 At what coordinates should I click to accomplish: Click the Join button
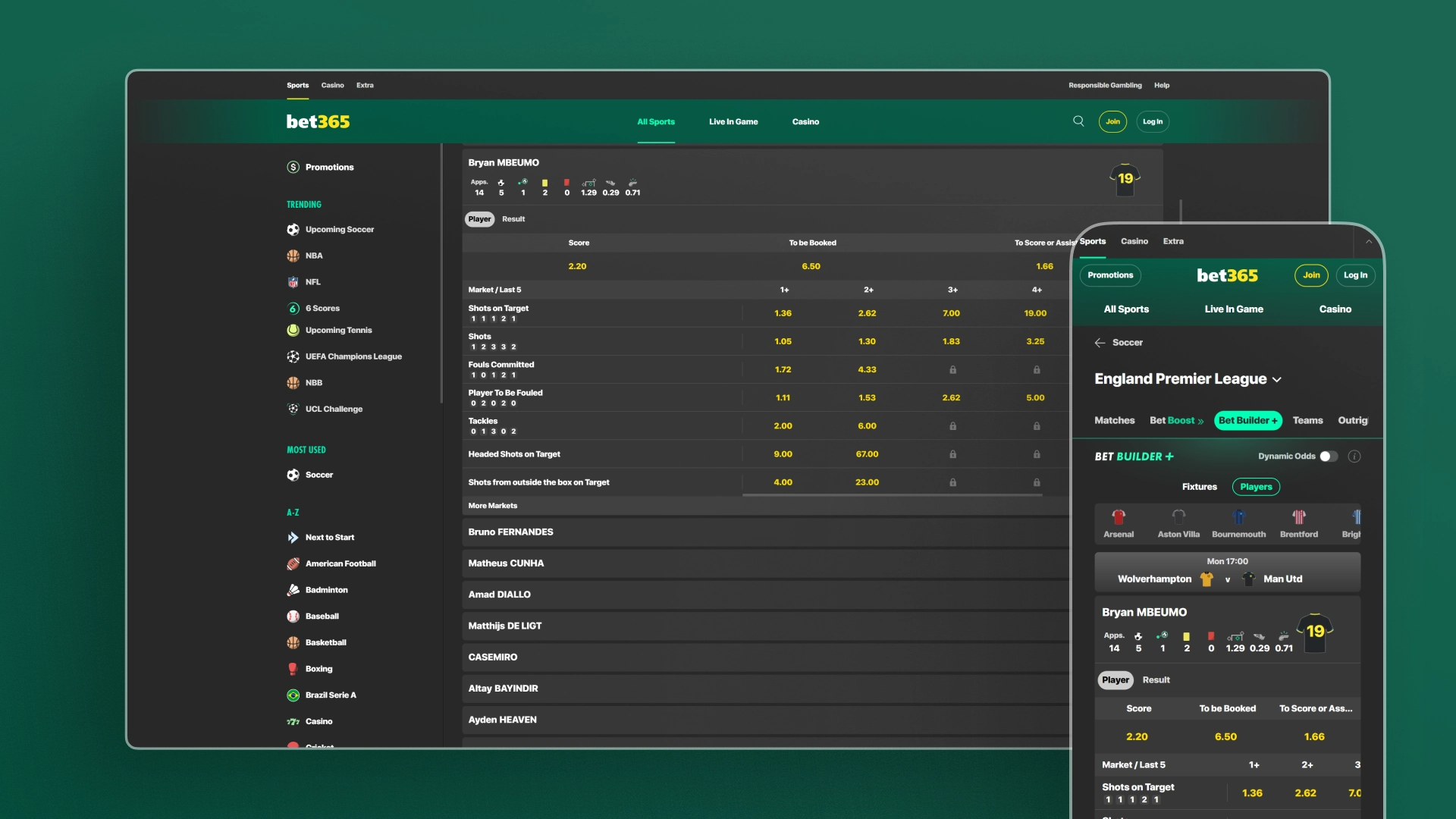tap(1112, 121)
